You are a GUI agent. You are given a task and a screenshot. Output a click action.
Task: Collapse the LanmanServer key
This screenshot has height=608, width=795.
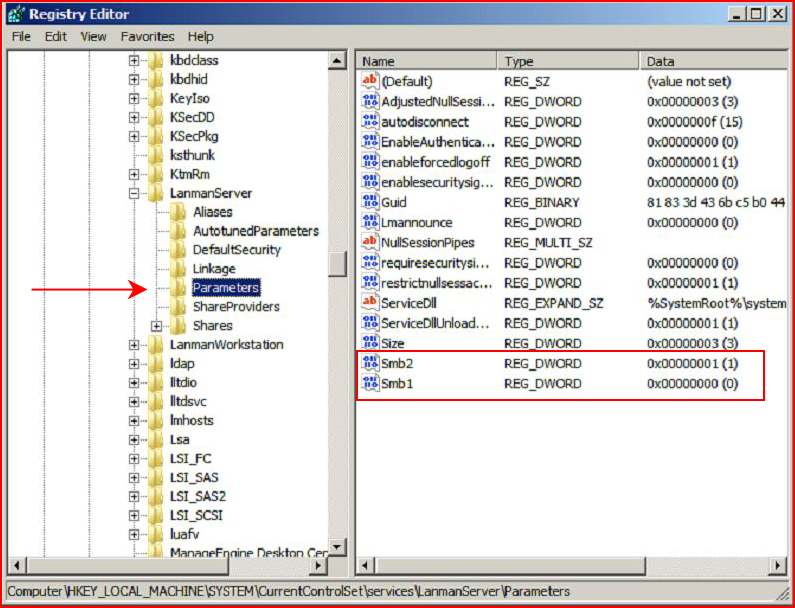pyautogui.click(x=134, y=193)
